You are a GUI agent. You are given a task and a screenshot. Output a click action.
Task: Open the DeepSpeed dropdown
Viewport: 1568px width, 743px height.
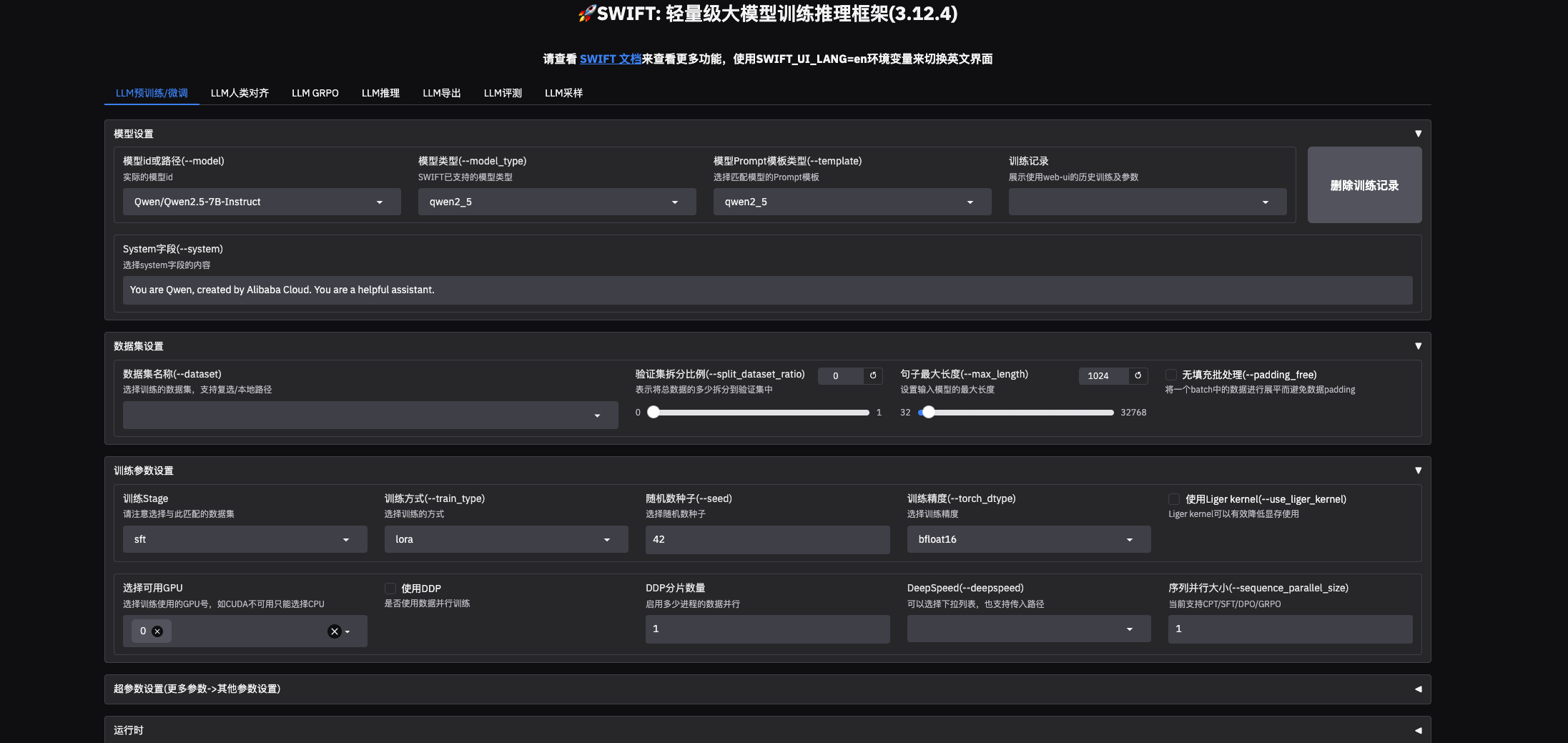(1029, 629)
